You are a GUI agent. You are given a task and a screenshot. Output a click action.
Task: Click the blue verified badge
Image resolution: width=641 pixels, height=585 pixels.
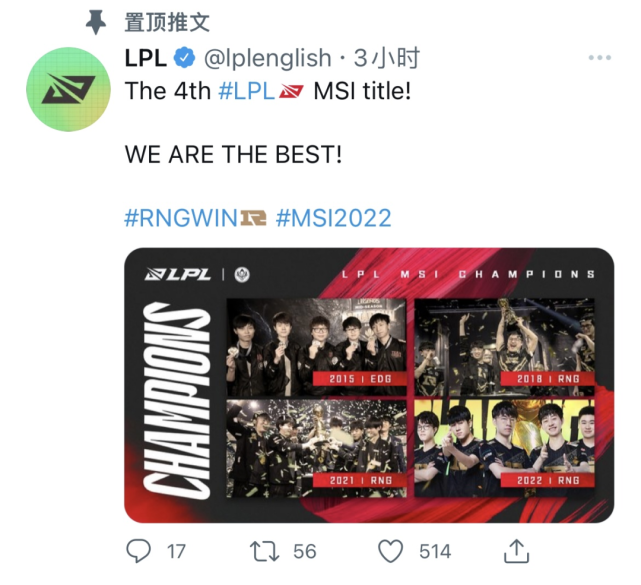tap(185, 58)
